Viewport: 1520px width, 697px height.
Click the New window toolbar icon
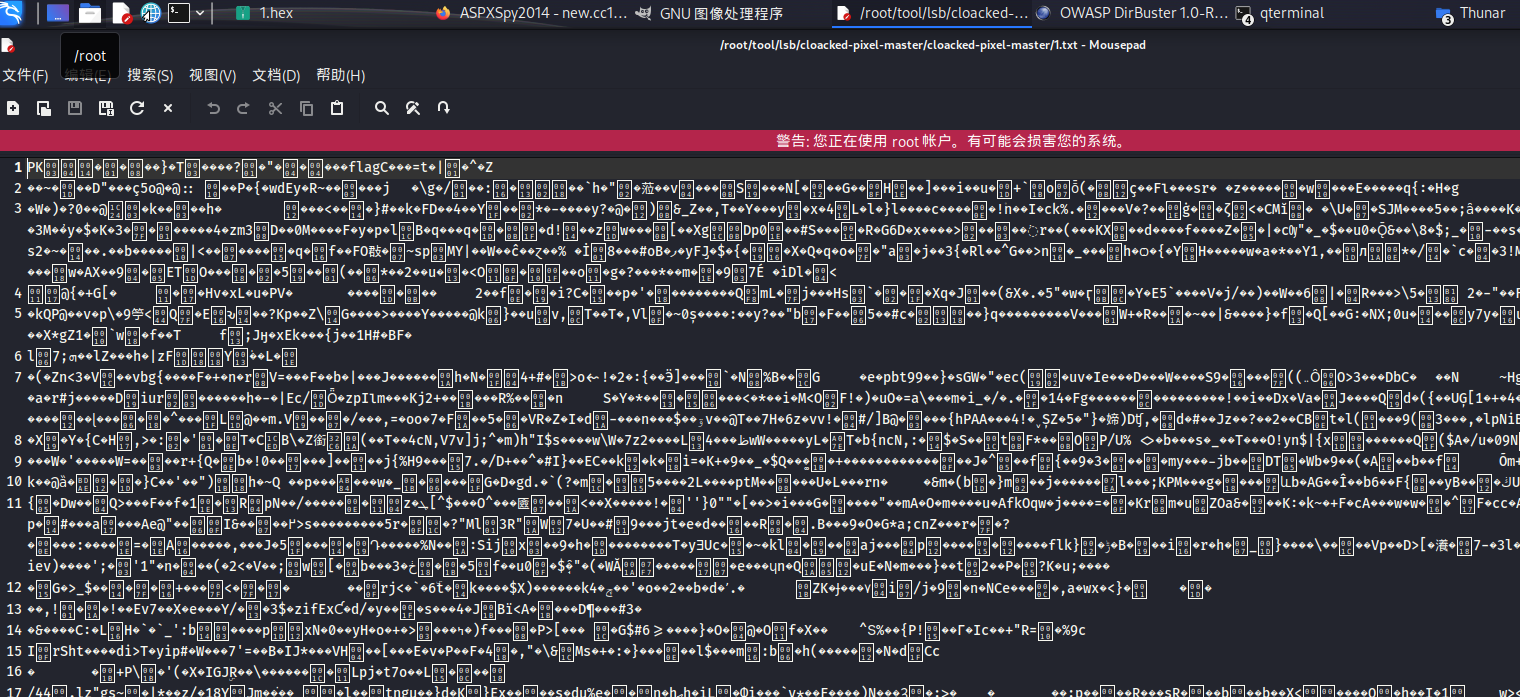pos(44,108)
